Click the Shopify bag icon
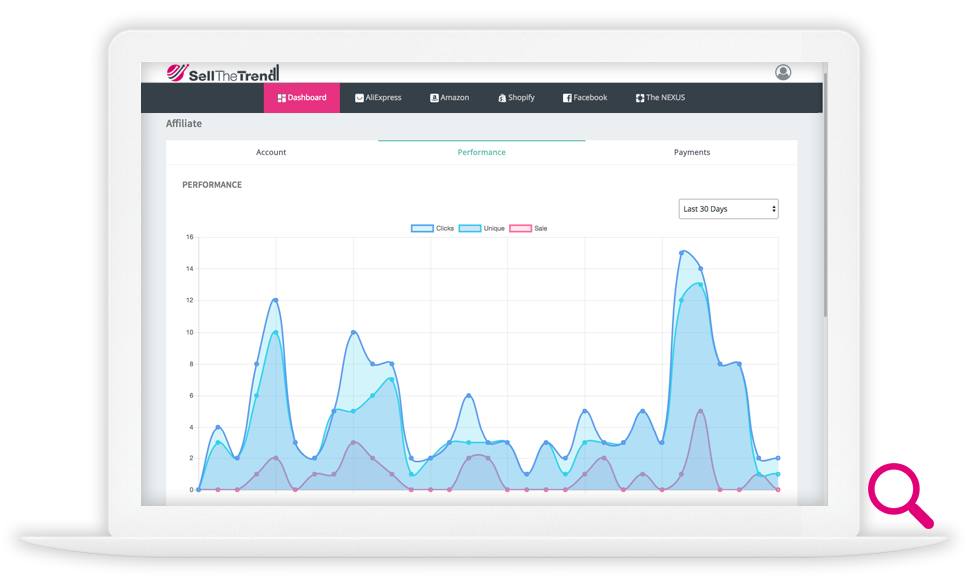Image resolution: width=979 pixels, height=582 pixels. click(502, 98)
